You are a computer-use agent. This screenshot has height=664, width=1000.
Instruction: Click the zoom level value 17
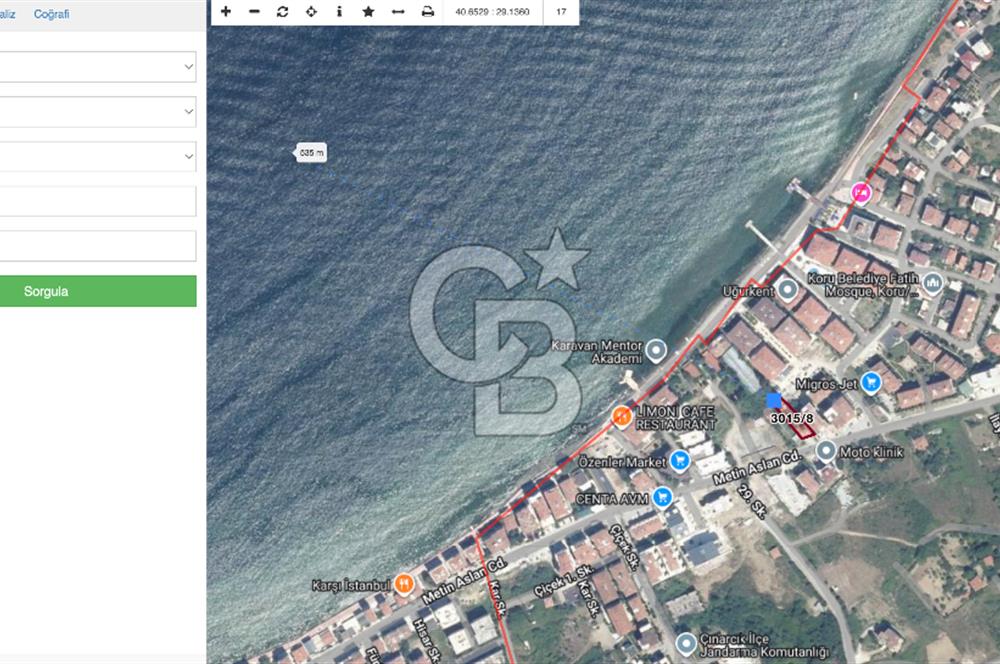[561, 11]
